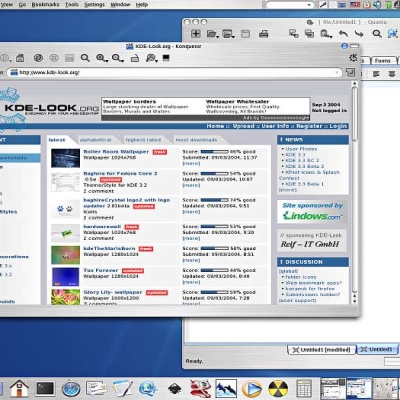Click the Login link
400x400 pixels.
(338, 126)
